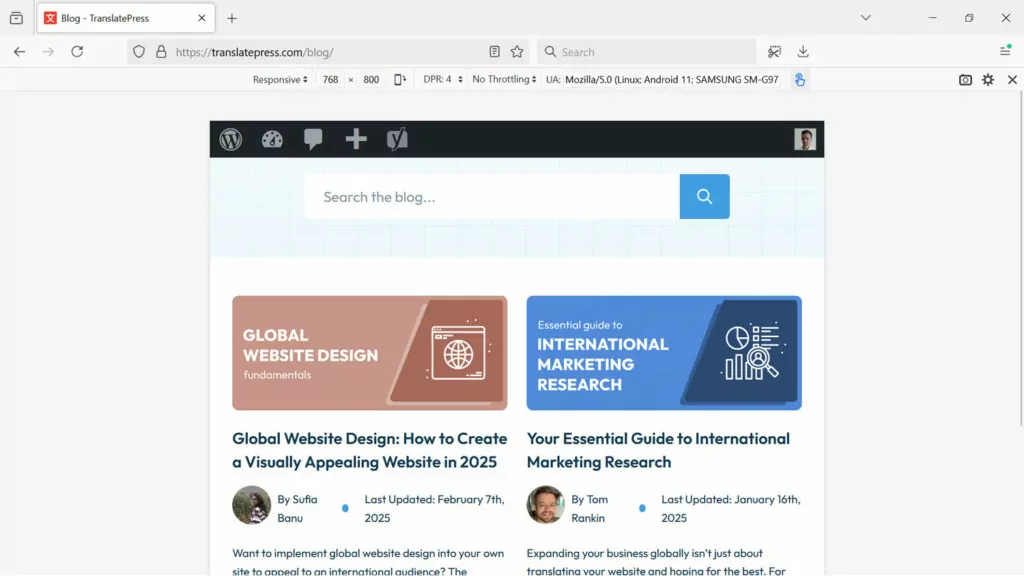Click Tom Rankin's author avatar
1024x576 pixels.
(x=545, y=505)
